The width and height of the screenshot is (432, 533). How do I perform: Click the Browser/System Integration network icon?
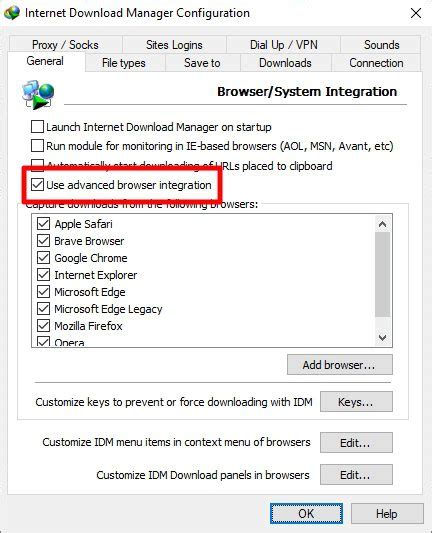38,95
